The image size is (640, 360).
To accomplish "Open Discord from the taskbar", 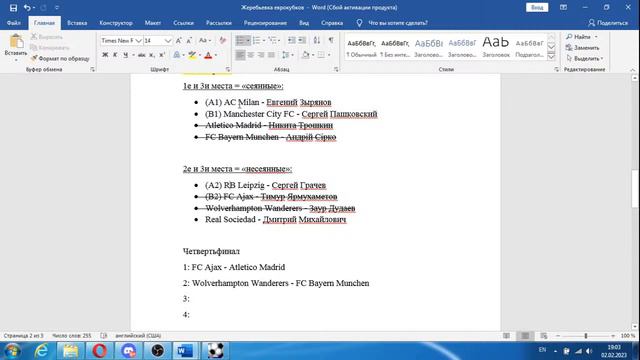I will pos(128,351).
